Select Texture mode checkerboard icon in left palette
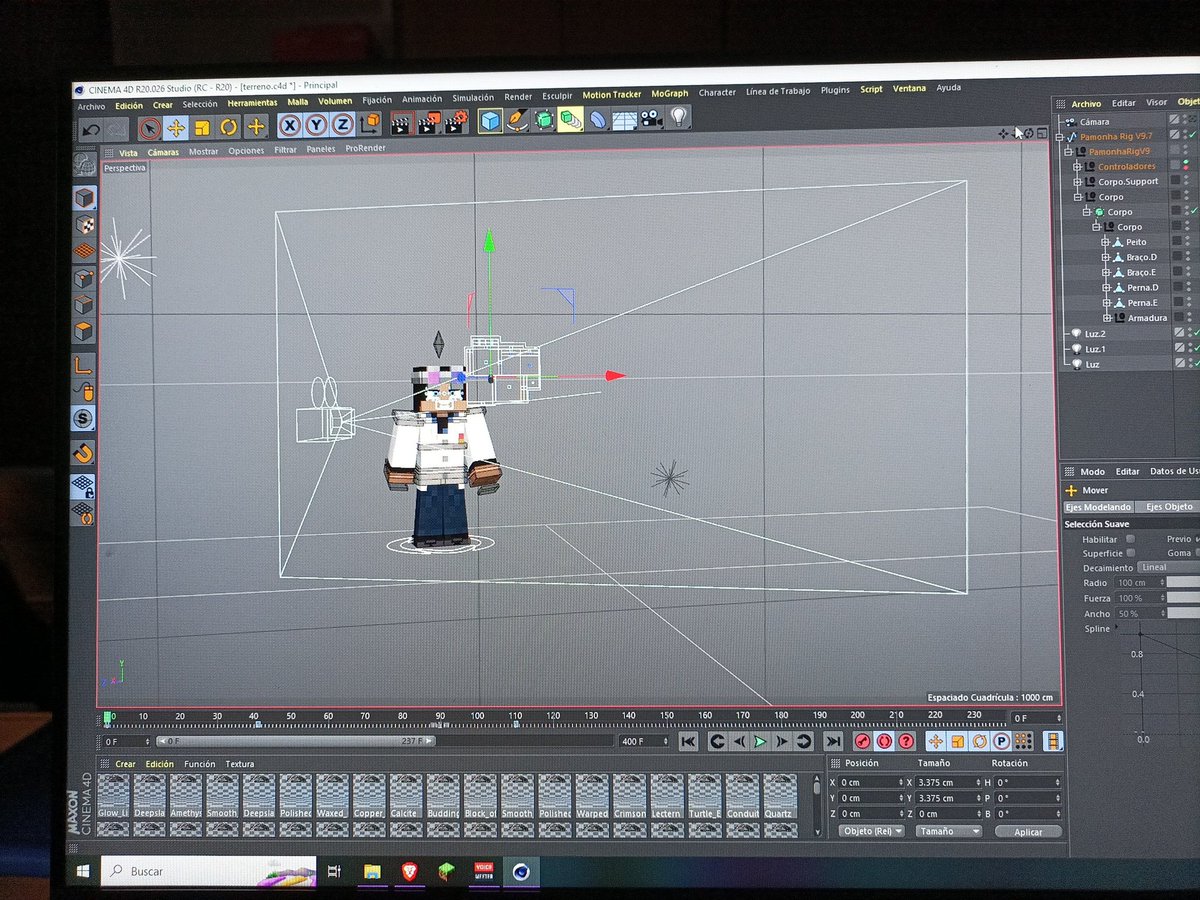Viewport: 1200px width, 900px height. click(x=85, y=225)
